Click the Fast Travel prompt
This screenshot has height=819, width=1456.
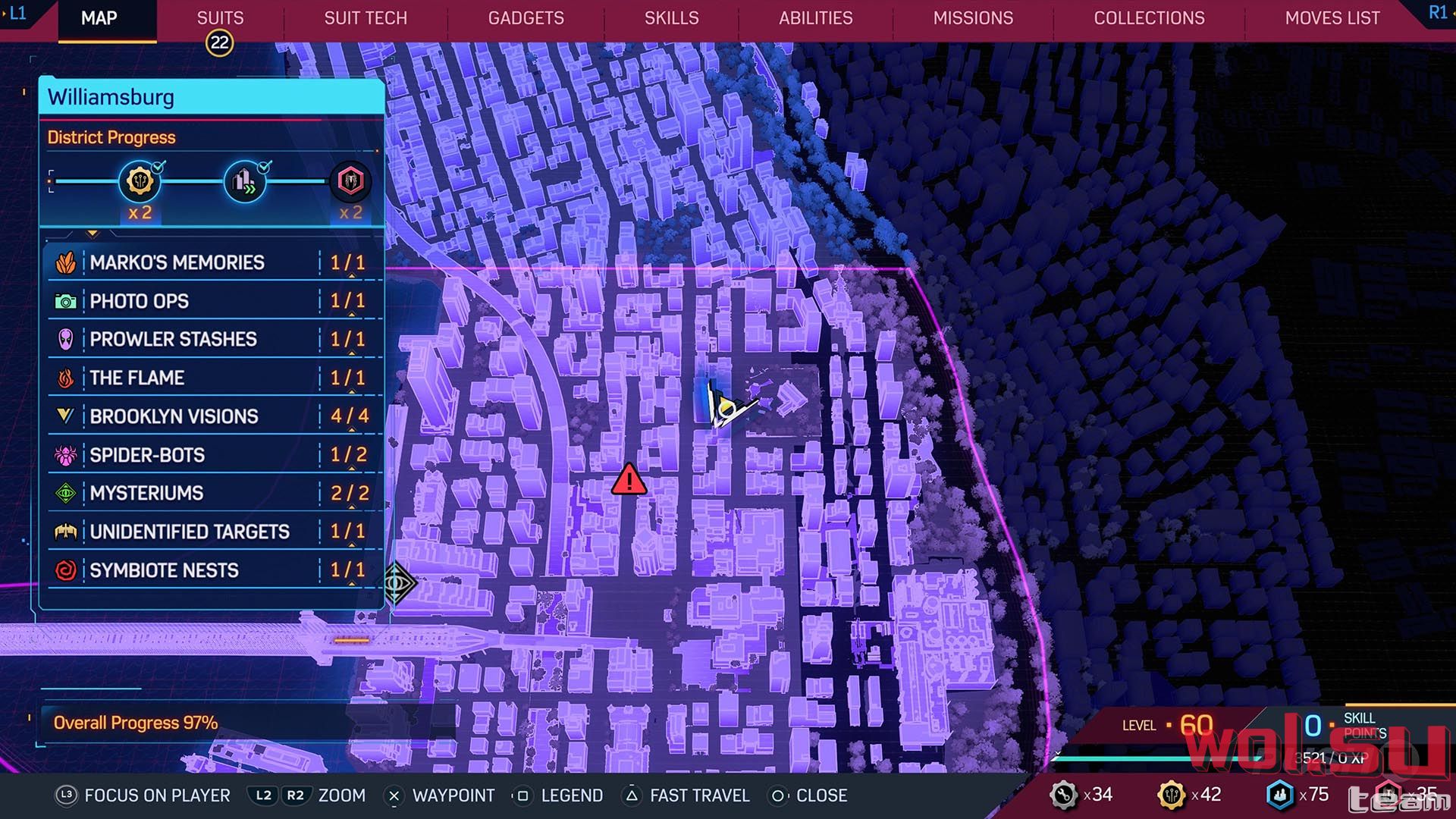[686, 795]
